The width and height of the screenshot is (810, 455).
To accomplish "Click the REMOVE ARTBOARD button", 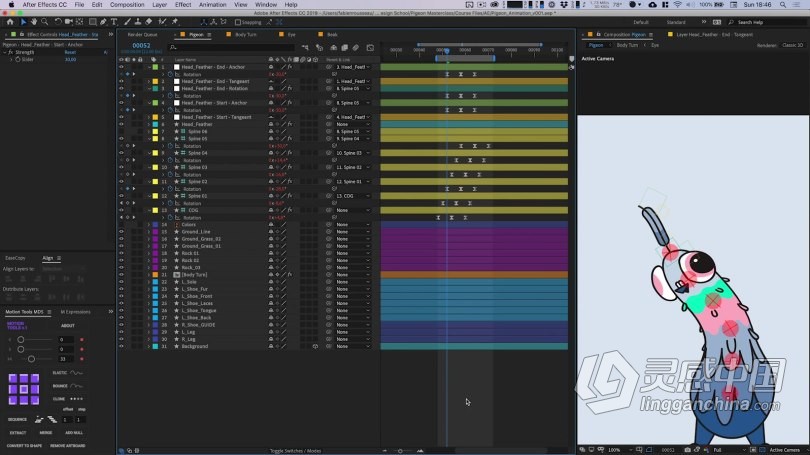I will tap(68, 446).
